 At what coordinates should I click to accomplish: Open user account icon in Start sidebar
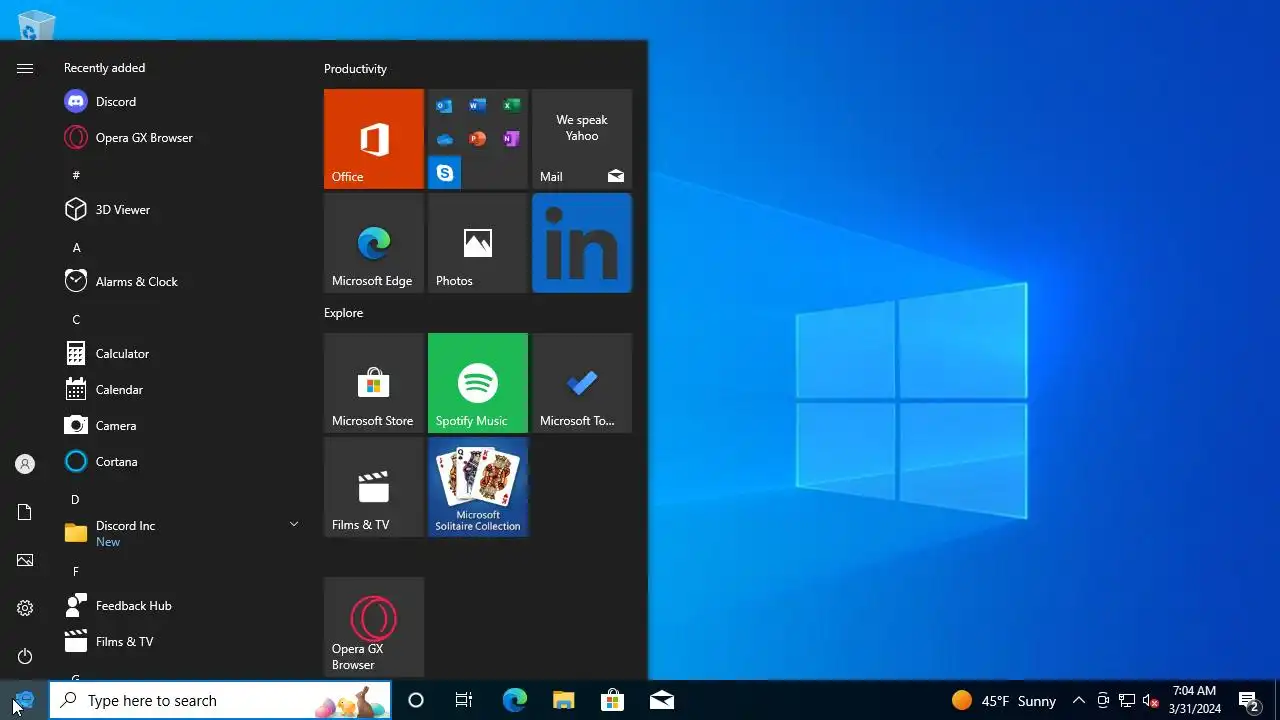25,464
